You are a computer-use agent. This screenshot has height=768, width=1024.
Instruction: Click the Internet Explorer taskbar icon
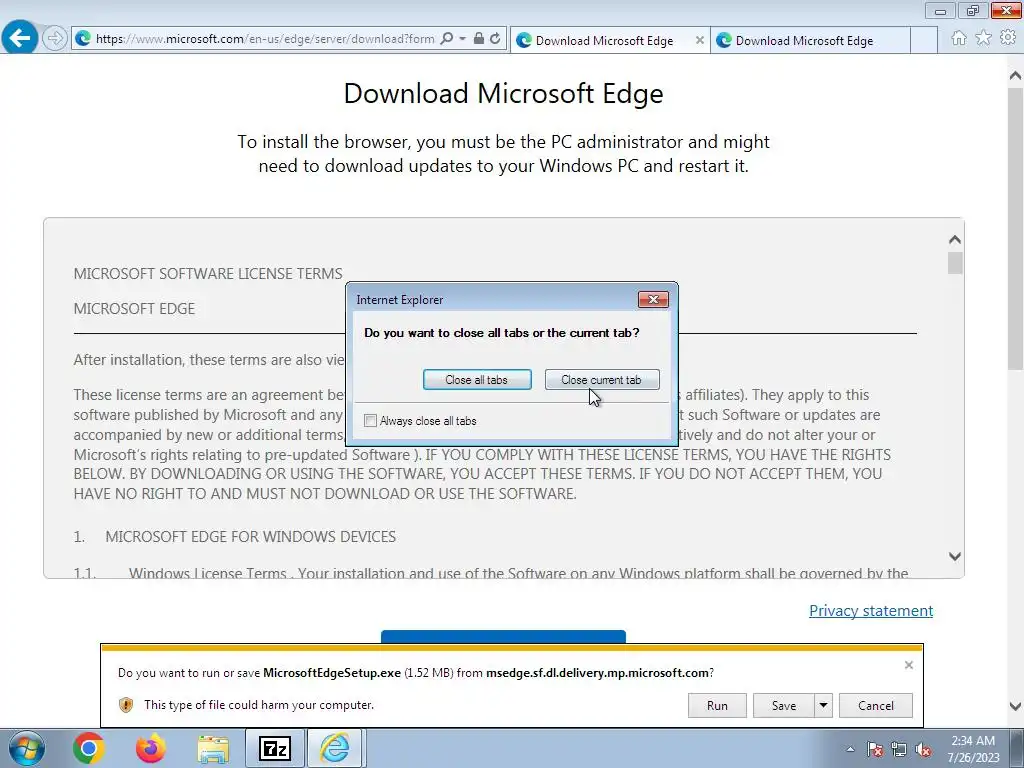pos(335,748)
